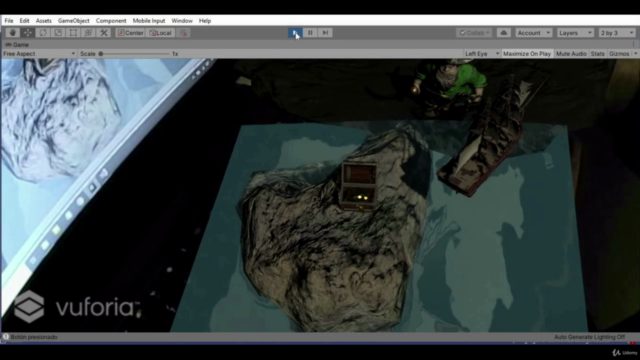Open the Help menu
This screenshot has height=360, width=640.
tap(204, 20)
